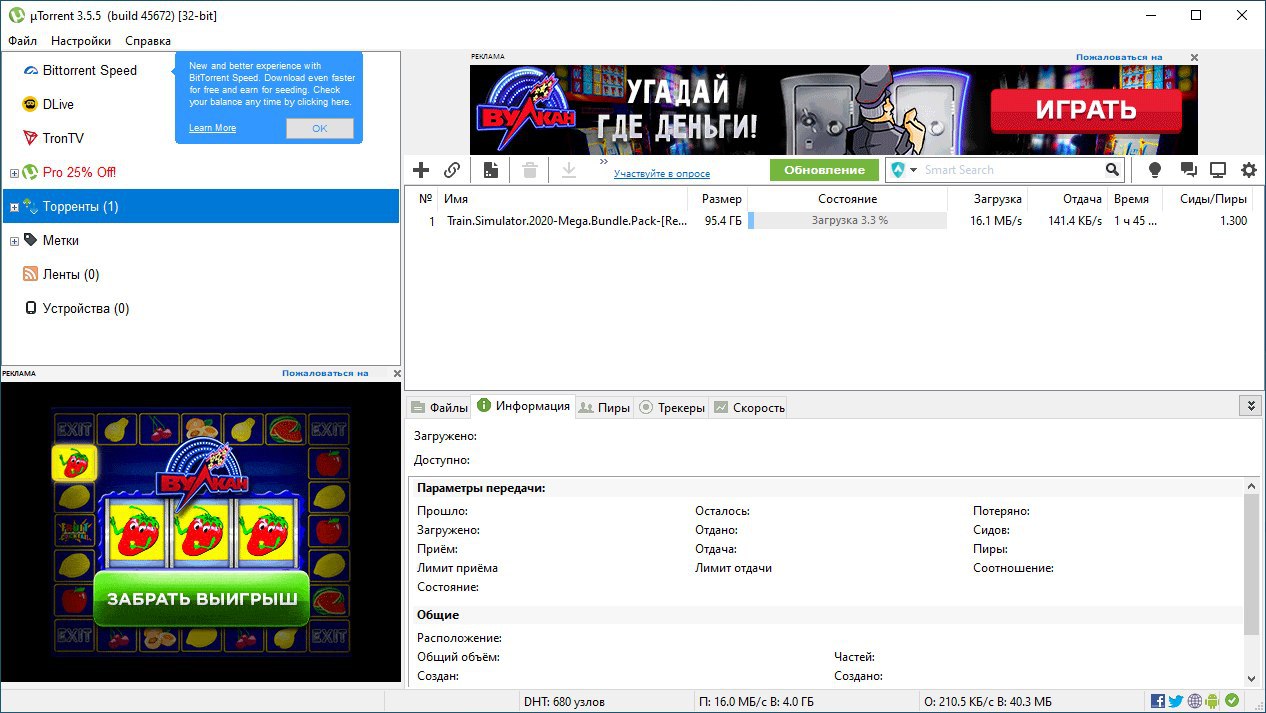Click the green Обновление button

point(824,170)
